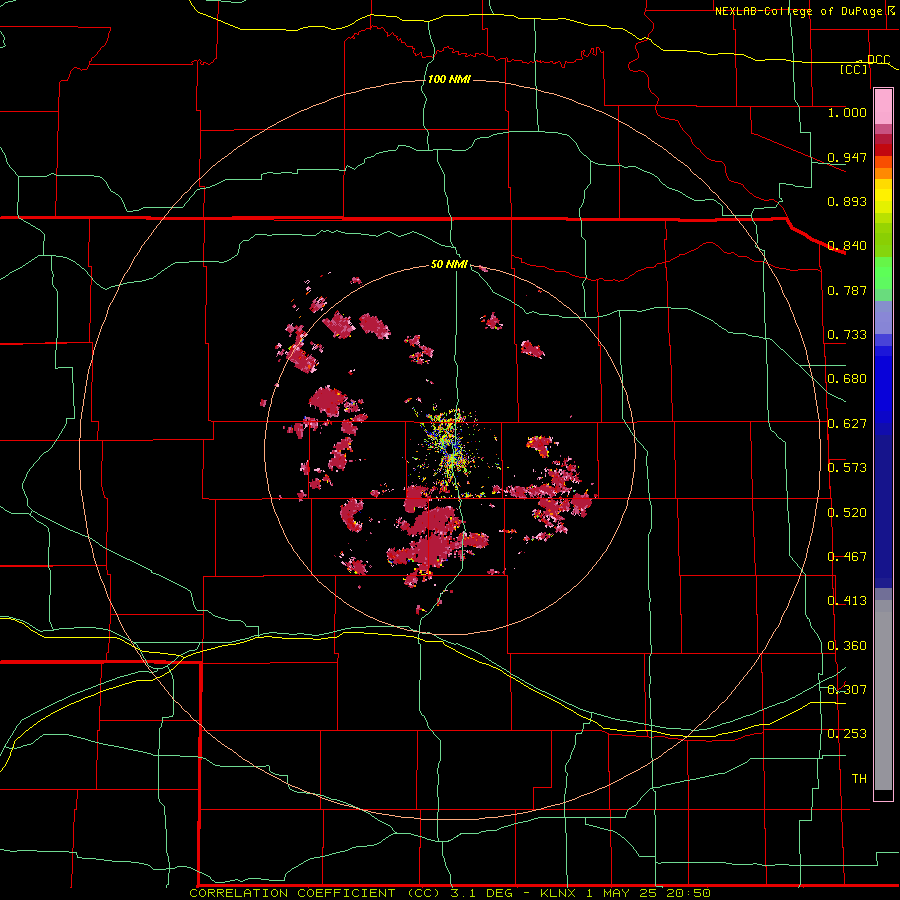900x900 pixels.
Task: Click the 0.253 legend value
Action: [847, 734]
